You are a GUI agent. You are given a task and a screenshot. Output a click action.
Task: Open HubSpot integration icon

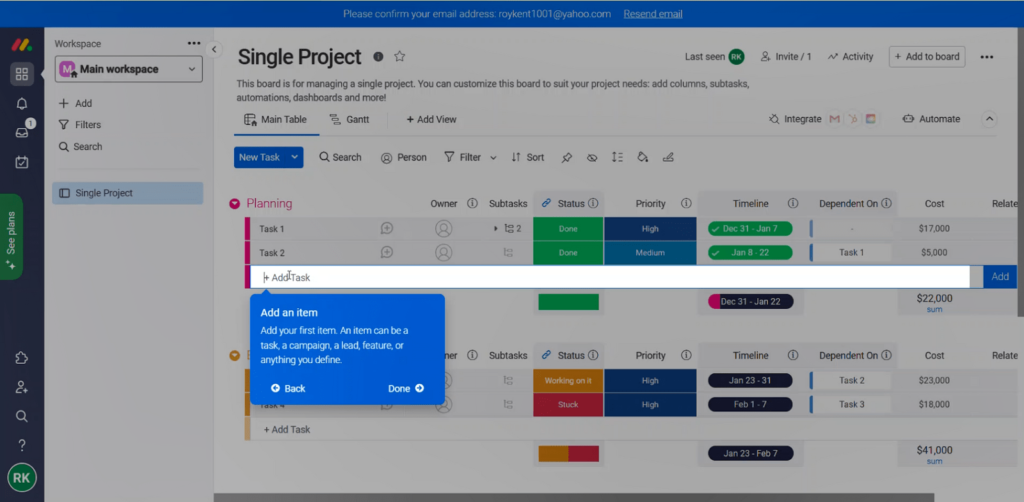pyautogui.click(x=852, y=119)
